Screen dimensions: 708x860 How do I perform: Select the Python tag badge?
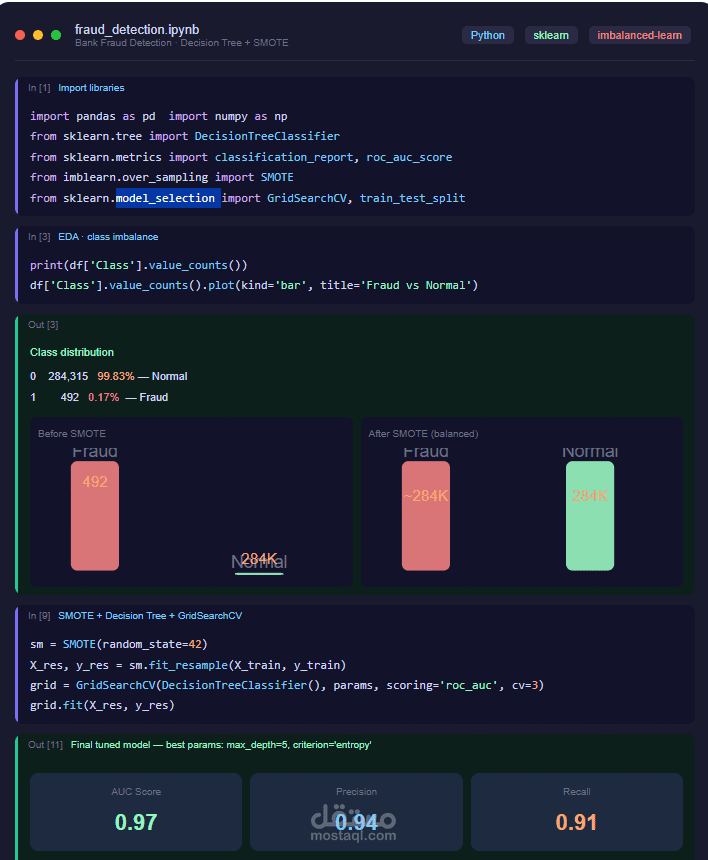click(488, 35)
